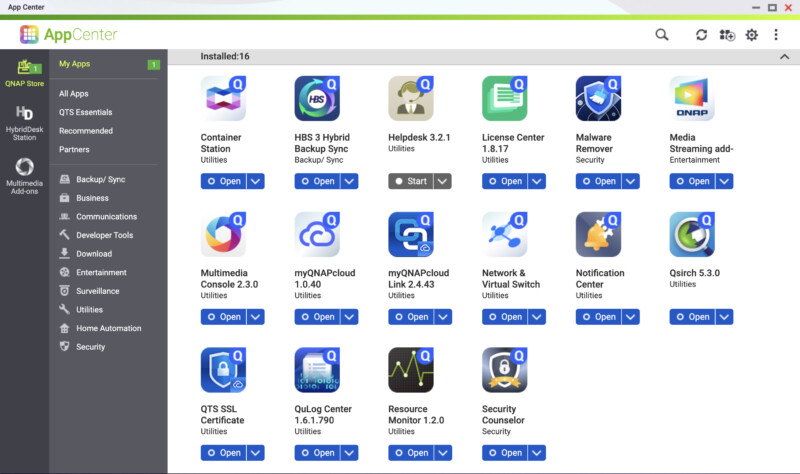Select QNAP Store in left rail
800x474 pixels.
(24, 73)
